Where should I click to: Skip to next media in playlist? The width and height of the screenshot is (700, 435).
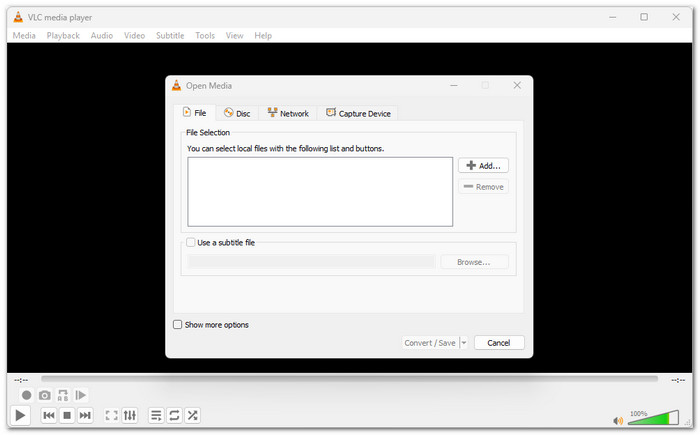click(x=85, y=415)
